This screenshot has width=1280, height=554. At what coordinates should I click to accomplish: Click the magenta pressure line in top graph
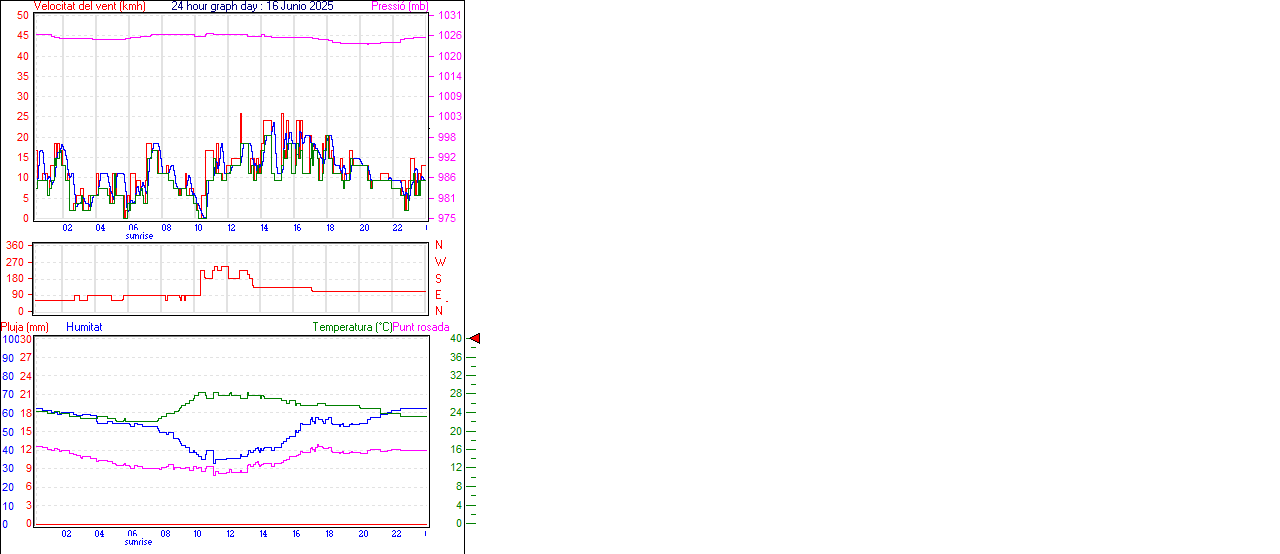click(x=200, y=35)
